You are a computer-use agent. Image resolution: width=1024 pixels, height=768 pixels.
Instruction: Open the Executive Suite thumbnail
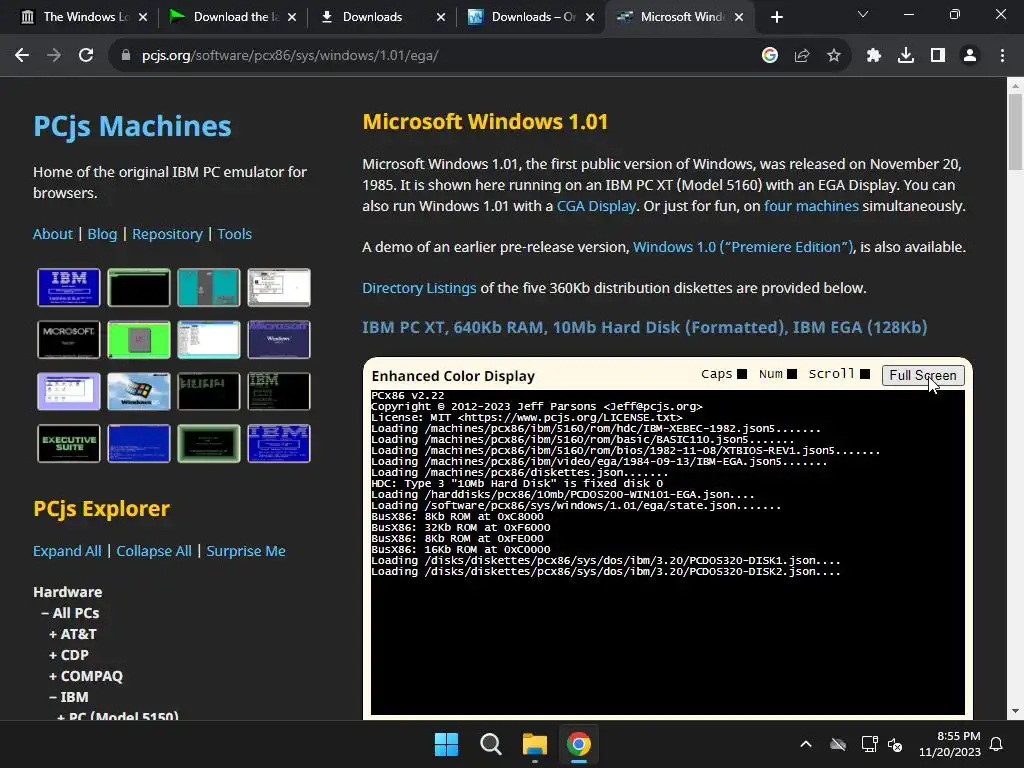[69, 443]
